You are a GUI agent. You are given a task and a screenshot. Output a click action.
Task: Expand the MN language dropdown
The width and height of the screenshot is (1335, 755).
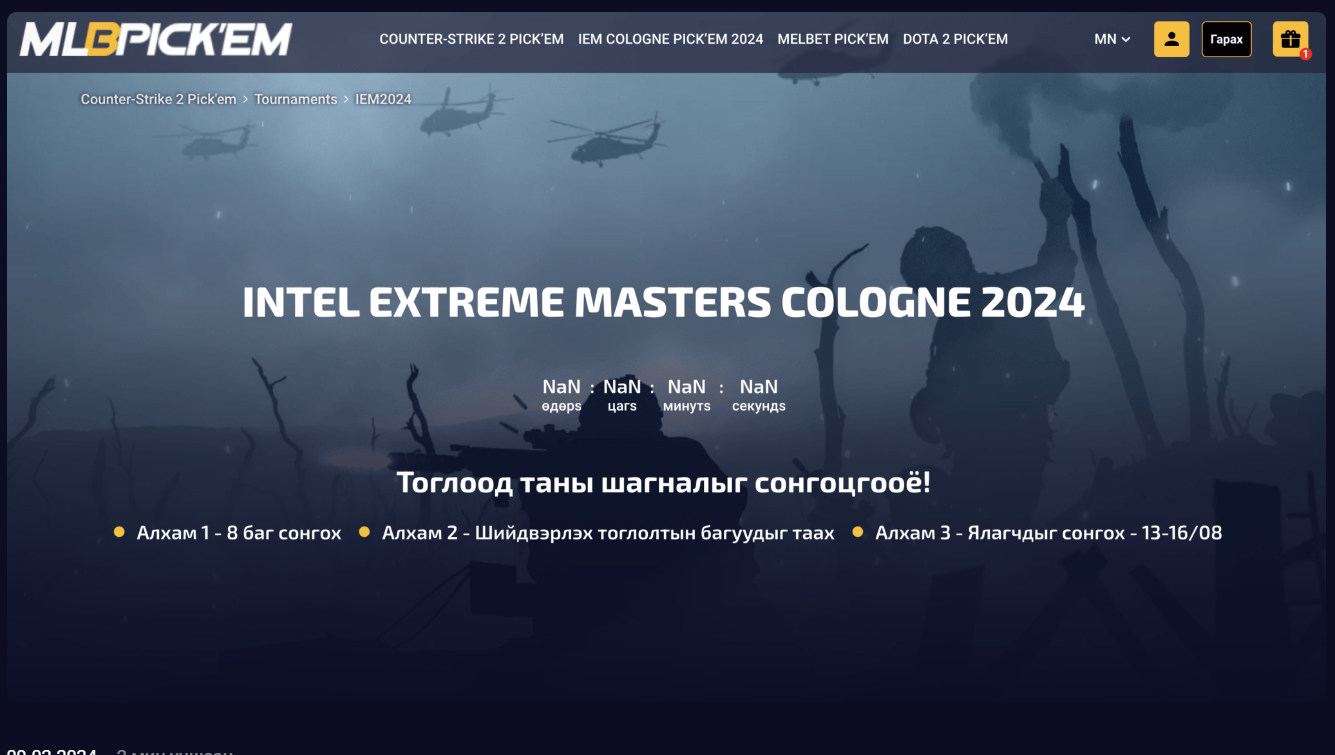pos(1112,39)
